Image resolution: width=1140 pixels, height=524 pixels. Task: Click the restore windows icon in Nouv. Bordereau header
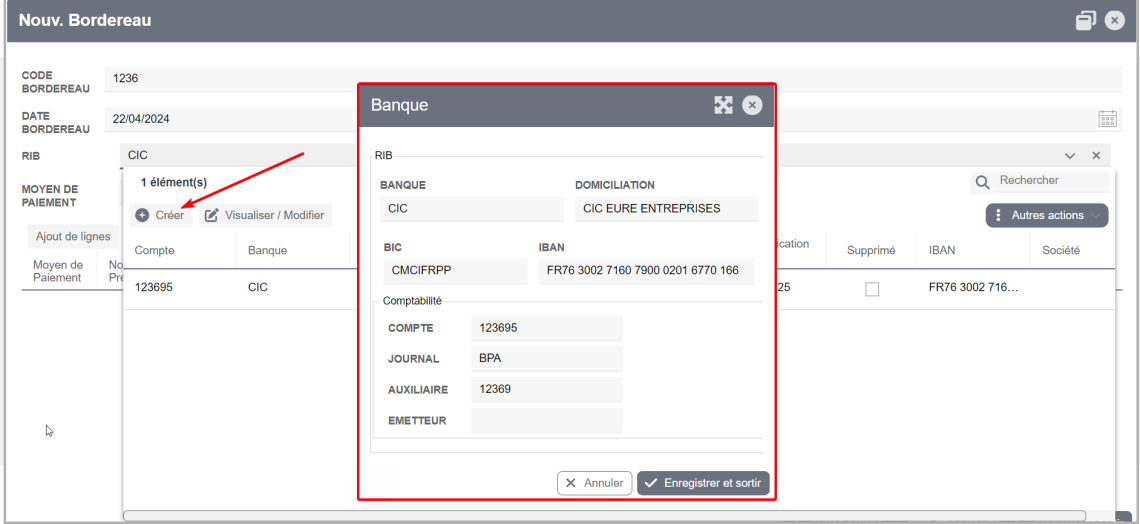pyautogui.click(x=1085, y=20)
